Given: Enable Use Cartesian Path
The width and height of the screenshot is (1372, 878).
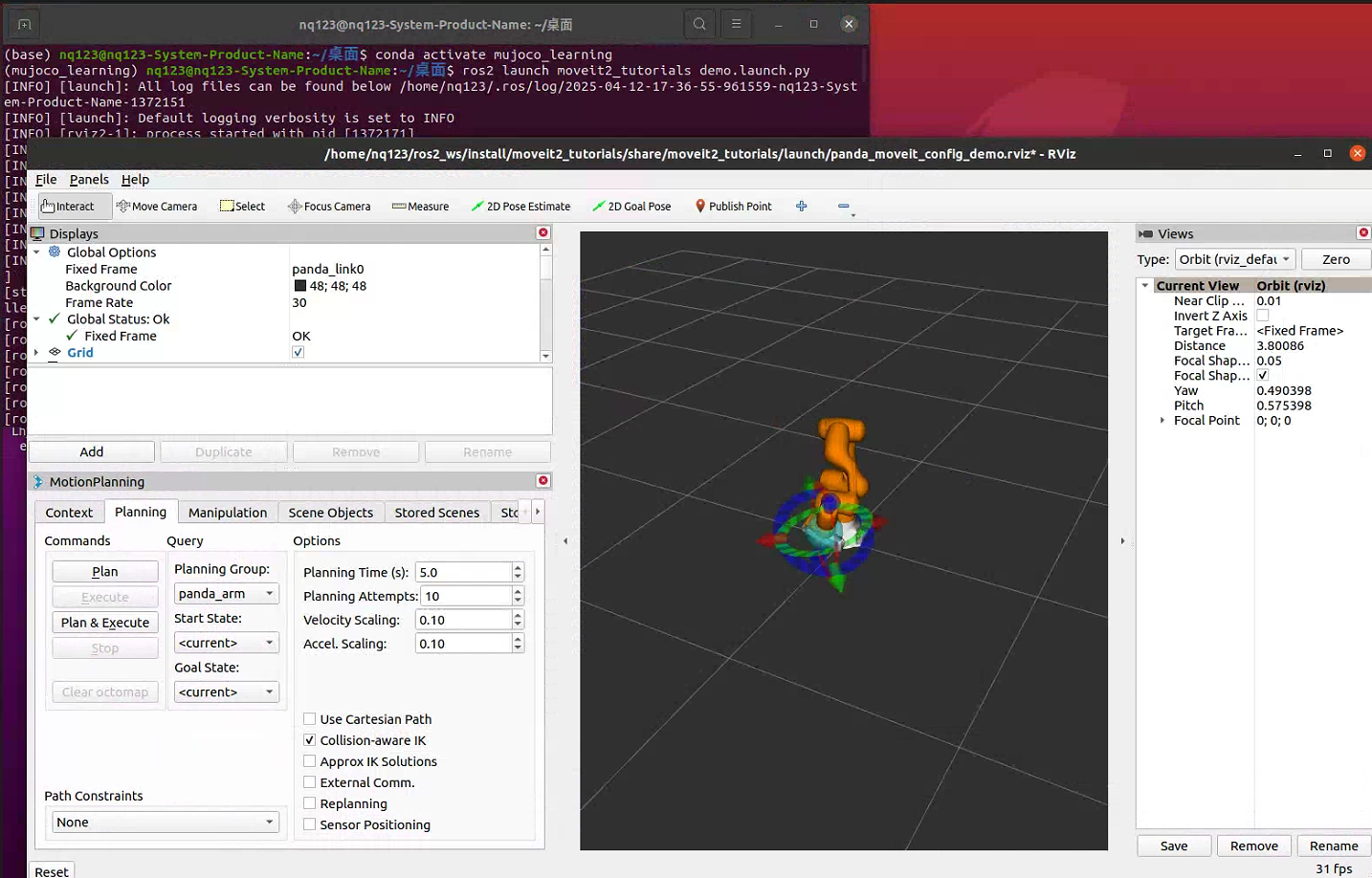Looking at the screenshot, I should click(x=310, y=719).
